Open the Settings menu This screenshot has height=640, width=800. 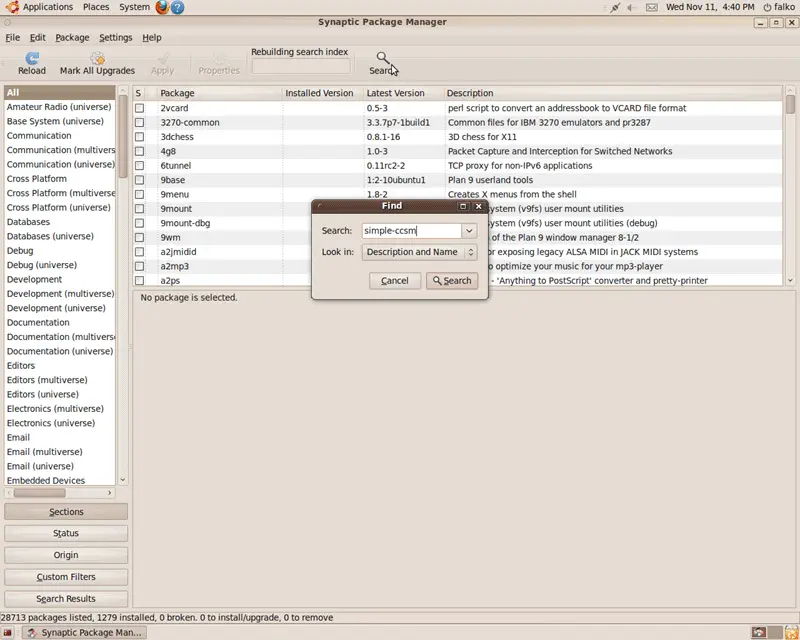click(x=115, y=37)
